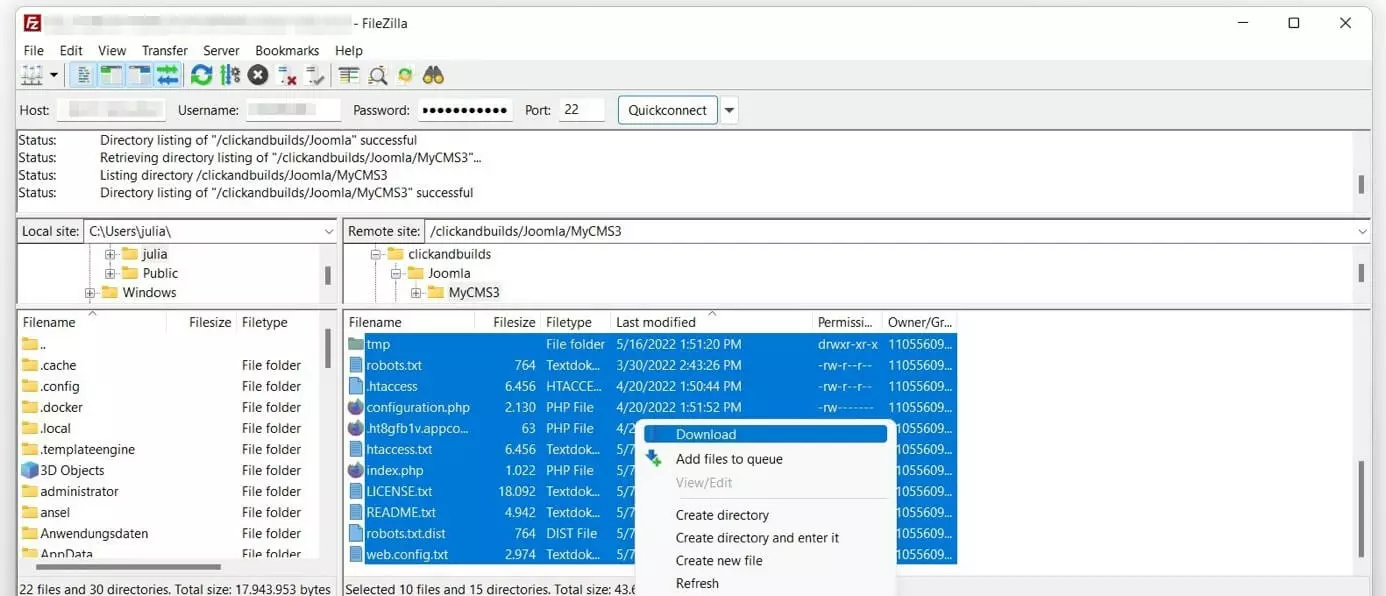Open Quickconnect history dropdown arrow
Screen dimensions: 1386x596
pos(730,110)
